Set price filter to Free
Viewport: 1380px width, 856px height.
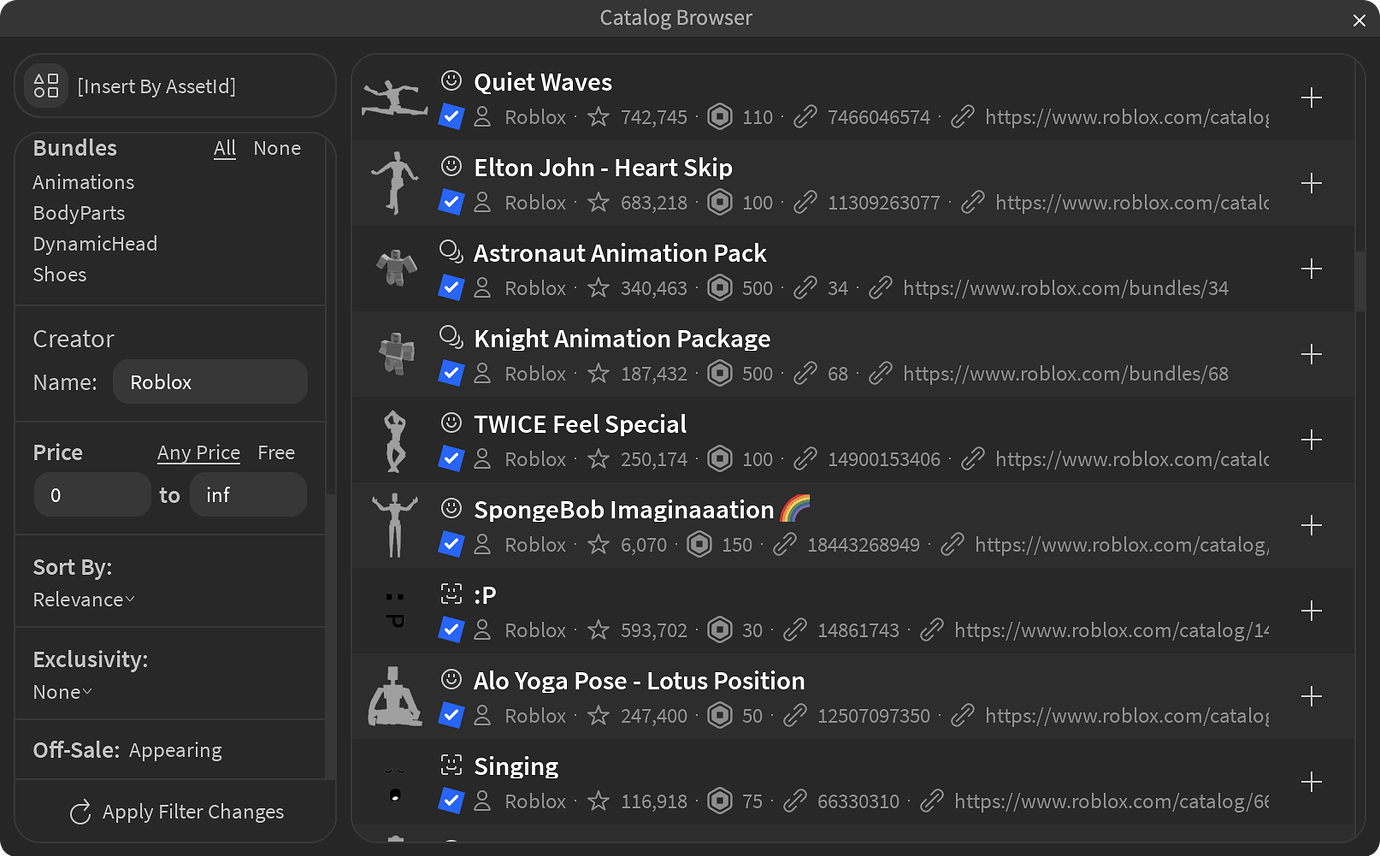click(x=276, y=453)
